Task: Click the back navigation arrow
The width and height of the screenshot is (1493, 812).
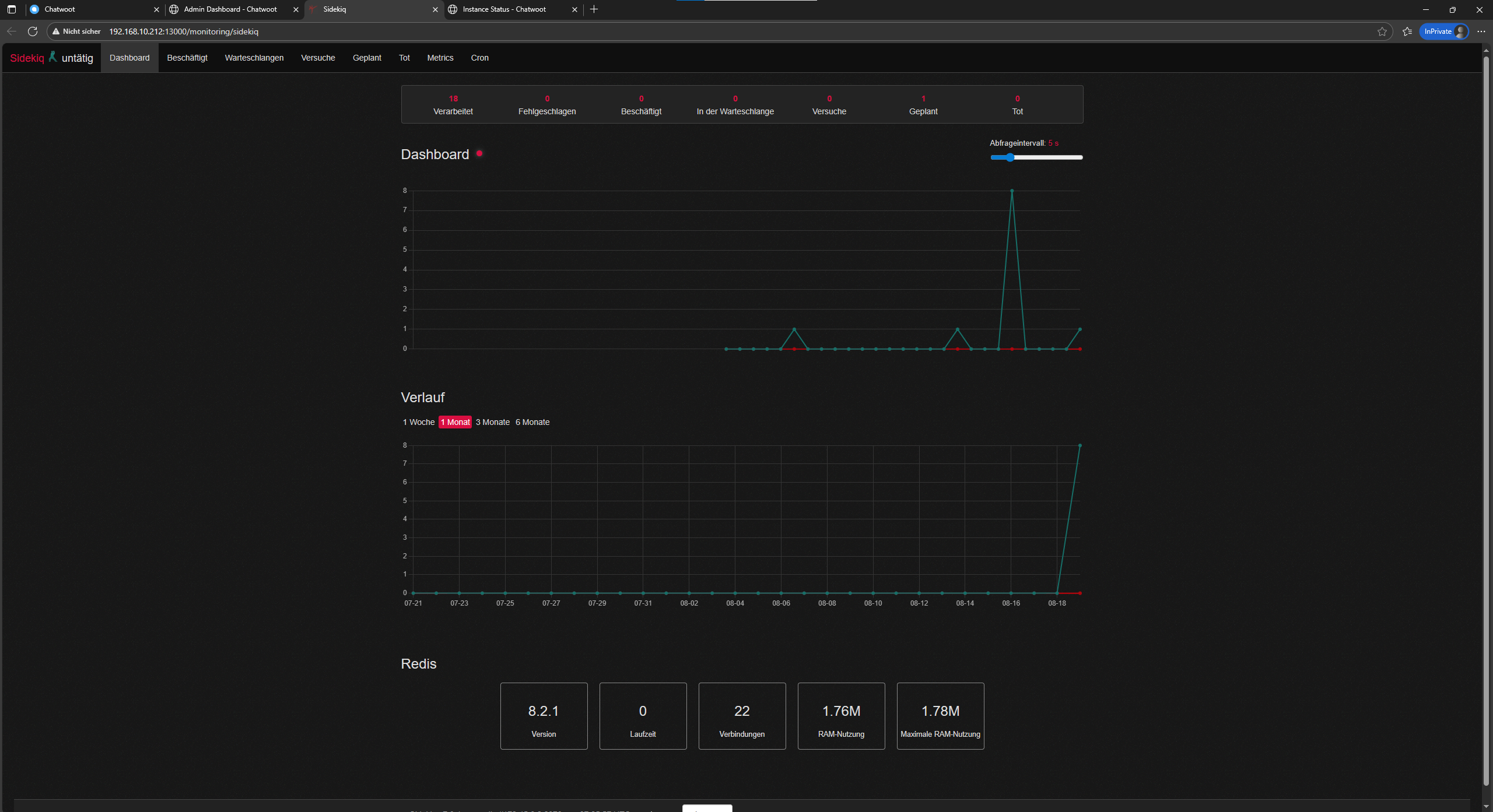Action: tap(12, 31)
